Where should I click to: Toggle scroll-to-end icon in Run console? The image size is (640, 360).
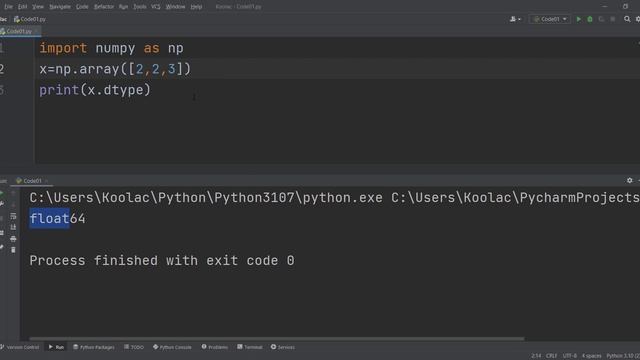pos(13,227)
